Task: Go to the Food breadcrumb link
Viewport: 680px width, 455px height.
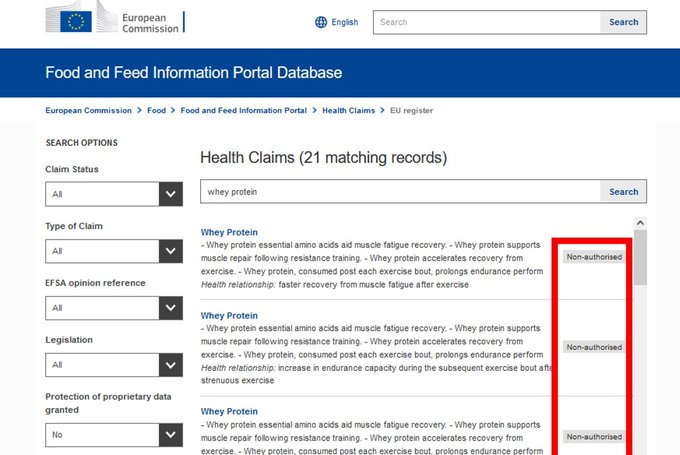Action: (x=156, y=110)
